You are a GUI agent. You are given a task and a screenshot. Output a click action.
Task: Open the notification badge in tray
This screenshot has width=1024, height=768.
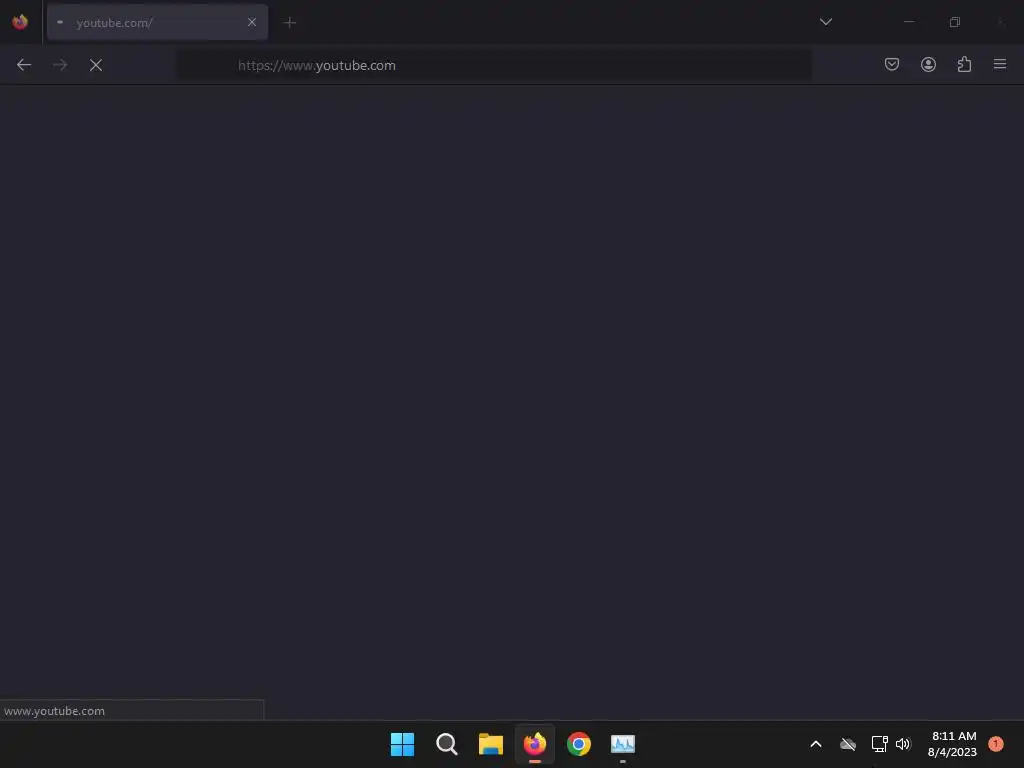[x=996, y=743]
